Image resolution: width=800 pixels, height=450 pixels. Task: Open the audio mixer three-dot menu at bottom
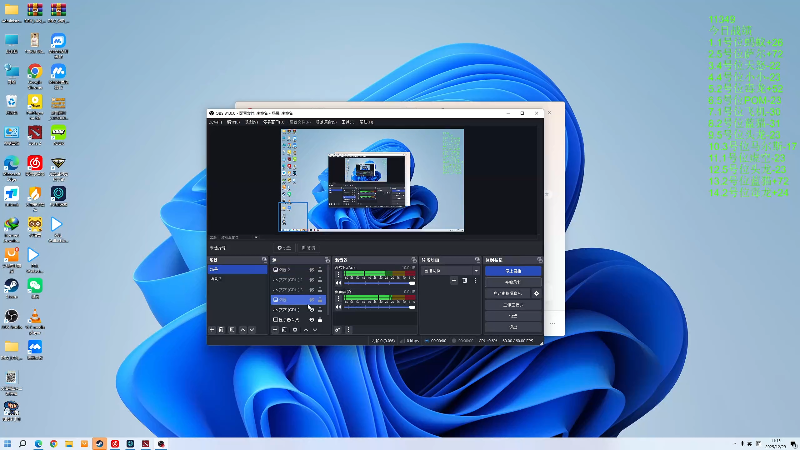(x=348, y=330)
